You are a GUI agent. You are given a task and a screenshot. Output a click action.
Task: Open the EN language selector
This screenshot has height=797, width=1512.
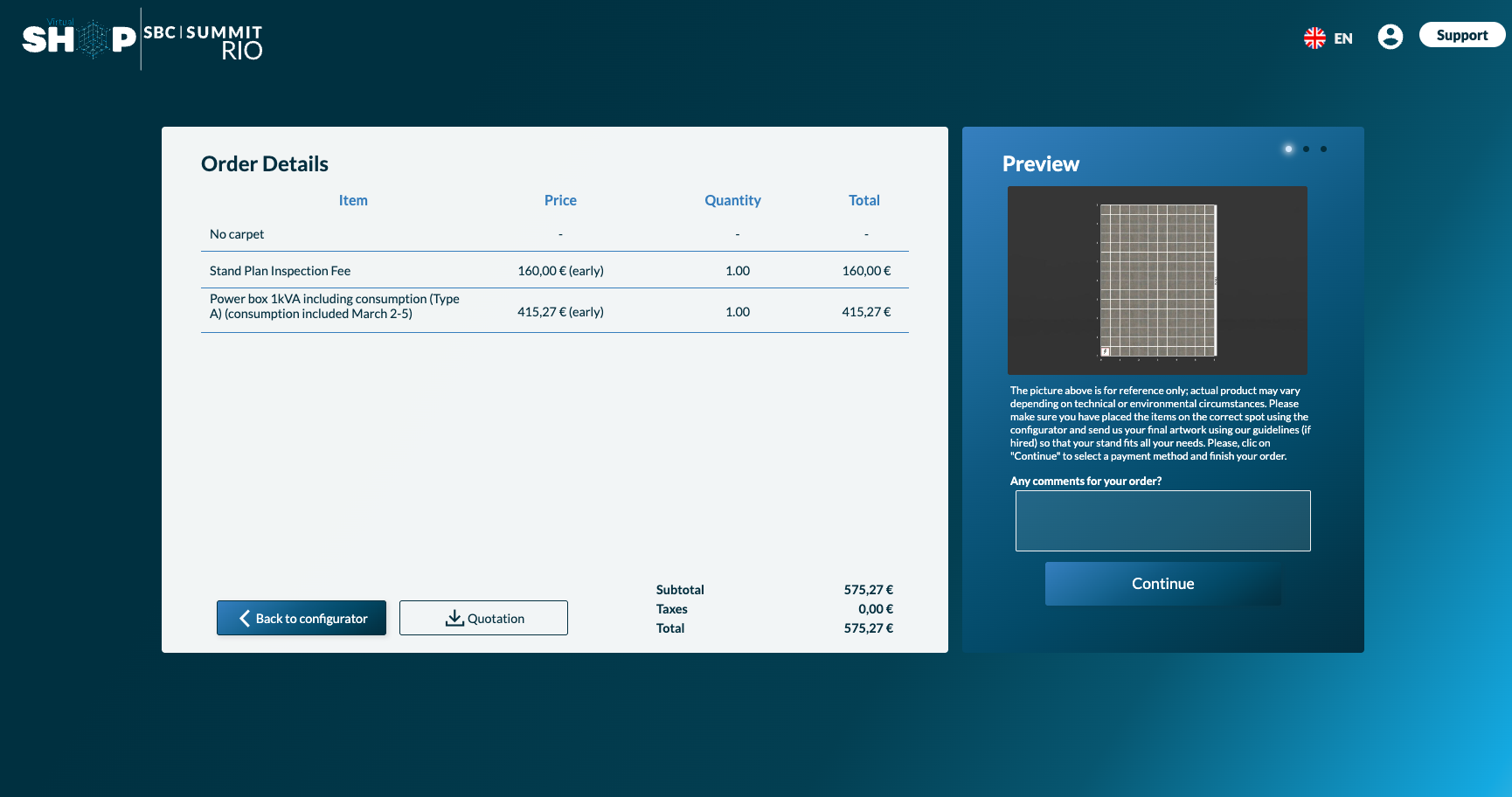coord(1343,38)
